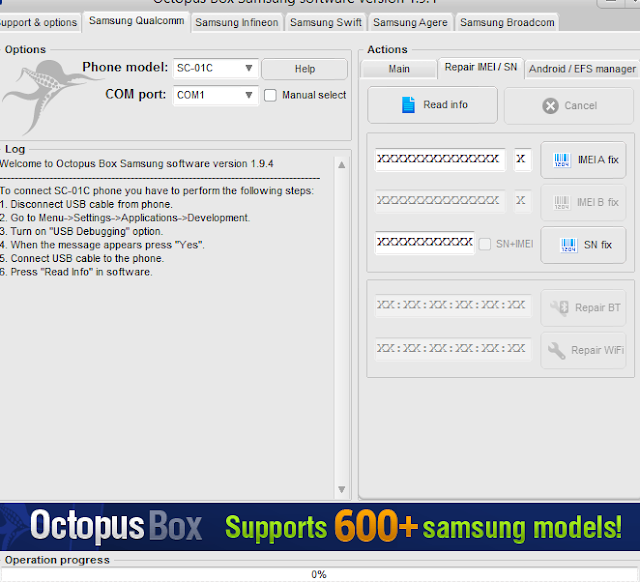The height and width of the screenshot is (582, 640).
Task: Click the Repair WiFi button label
Action: pyautogui.click(x=598, y=351)
